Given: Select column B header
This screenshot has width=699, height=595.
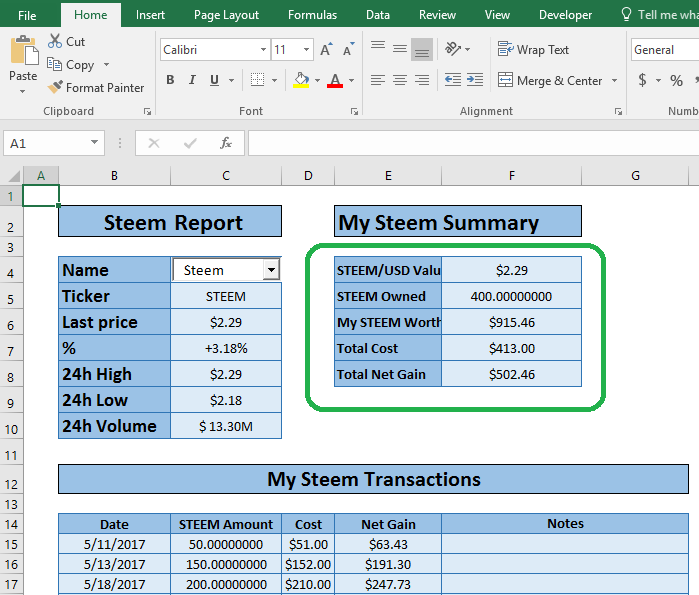Looking at the screenshot, I should click(115, 176).
